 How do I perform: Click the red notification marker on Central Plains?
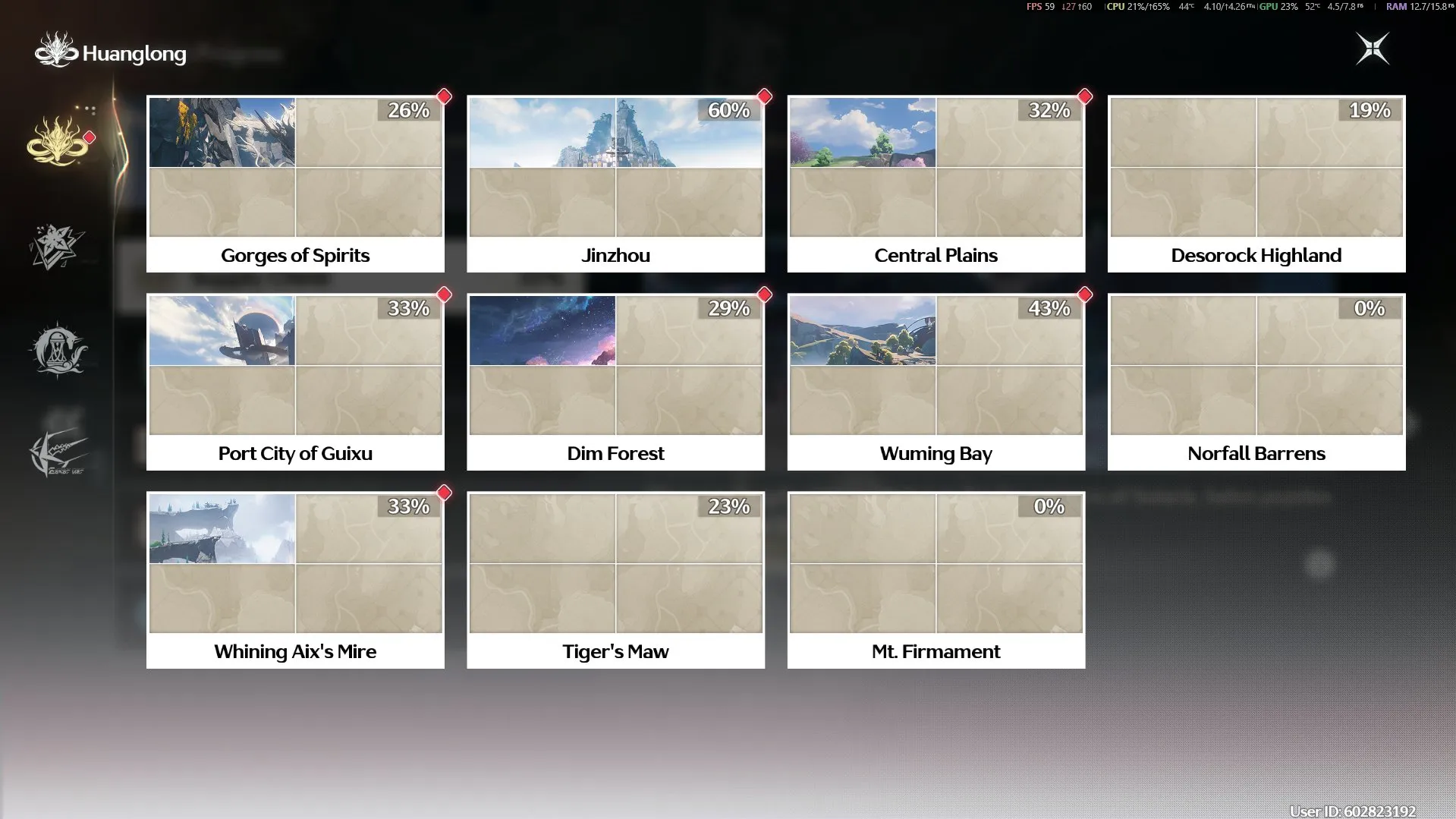pyautogui.click(x=1085, y=96)
